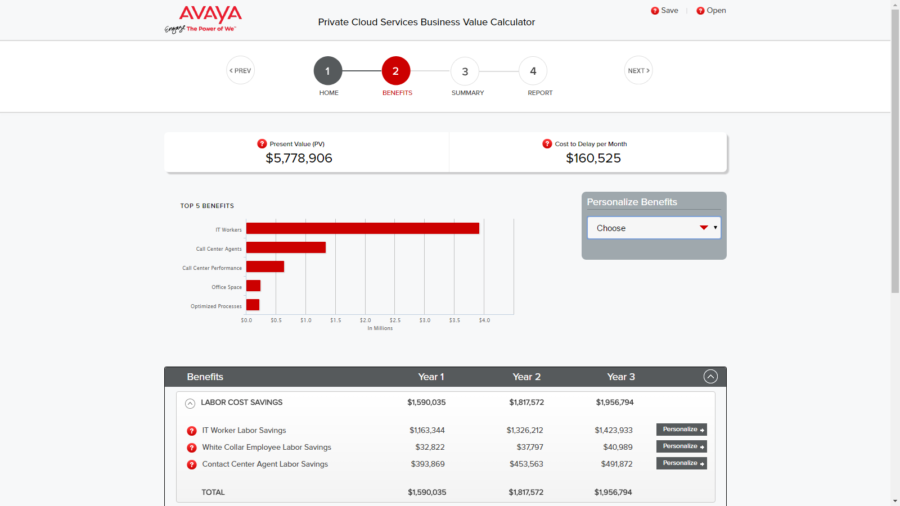Click the page title Private Cloud Services
The height and width of the screenshot is (506, 900).
click(x=426, y=22)
